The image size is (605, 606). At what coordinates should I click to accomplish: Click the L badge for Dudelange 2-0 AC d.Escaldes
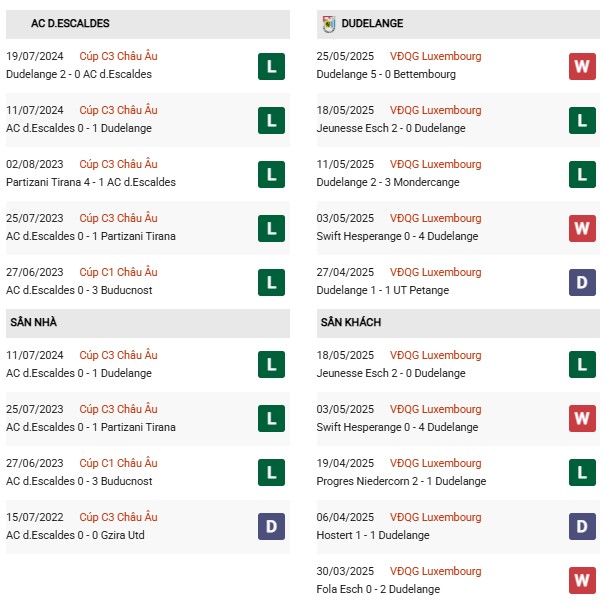point(271,66)
